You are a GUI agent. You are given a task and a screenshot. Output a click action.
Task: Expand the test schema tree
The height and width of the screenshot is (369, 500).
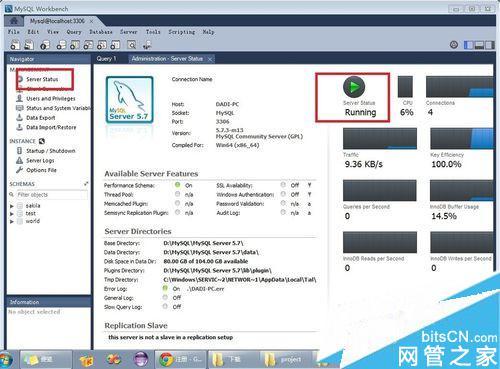(x=12, y=214)
